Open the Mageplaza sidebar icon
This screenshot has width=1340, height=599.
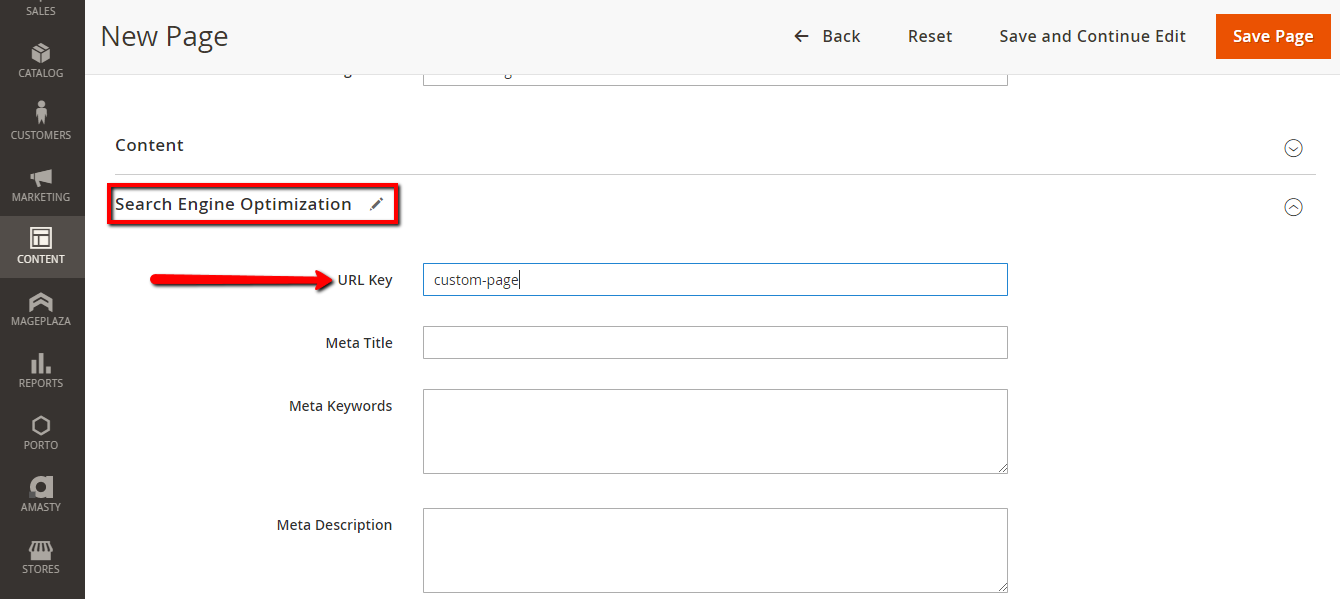point(41,301)
